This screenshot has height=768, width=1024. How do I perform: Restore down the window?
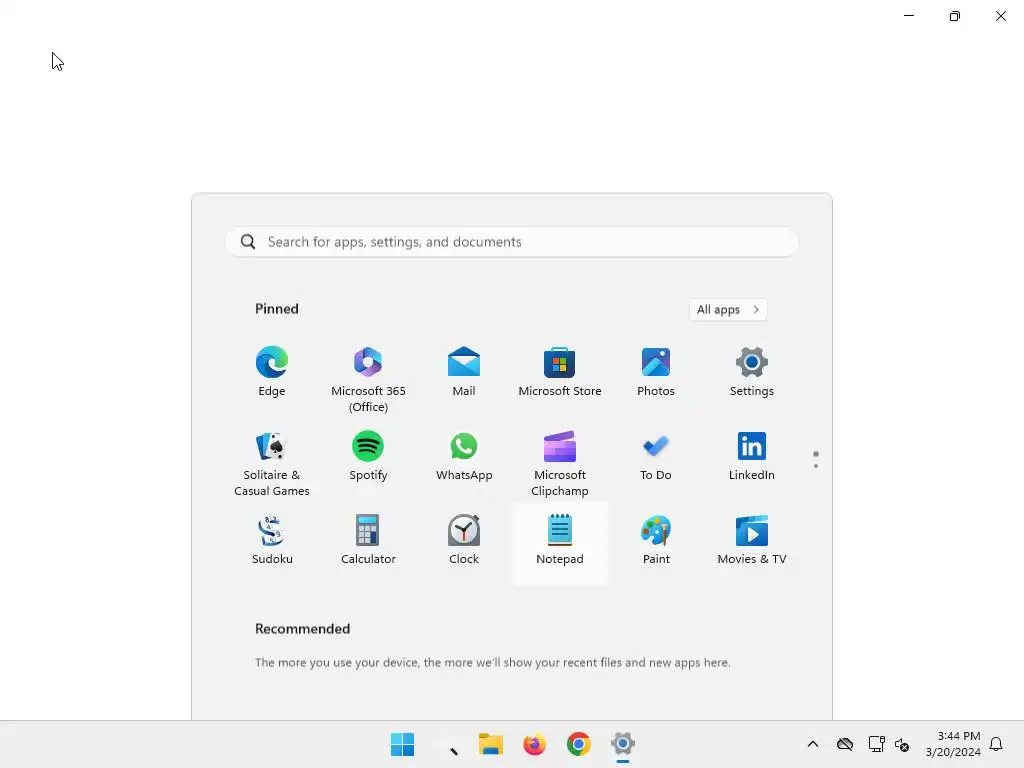tap(955, 16)
